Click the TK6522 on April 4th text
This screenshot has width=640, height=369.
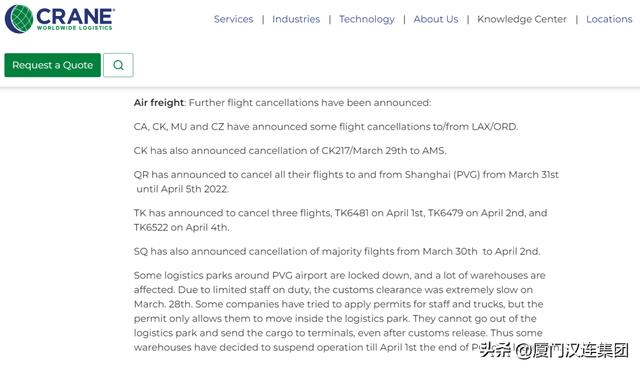pos(181,227)
